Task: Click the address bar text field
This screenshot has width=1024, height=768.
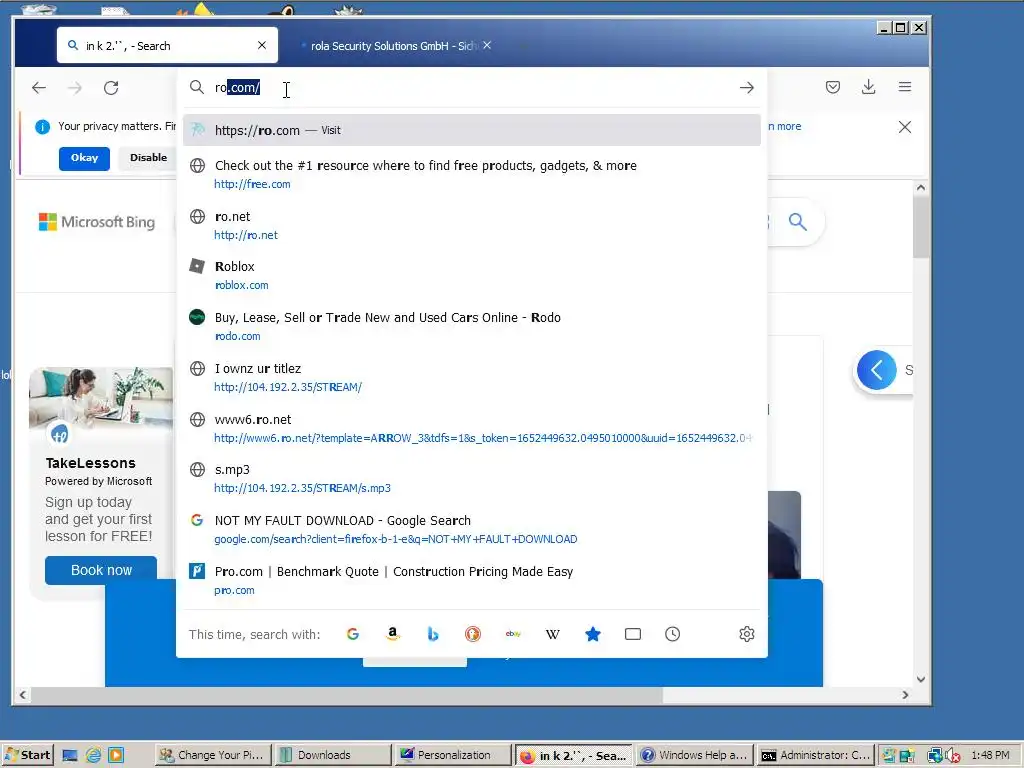Action: tap(470, 88)
